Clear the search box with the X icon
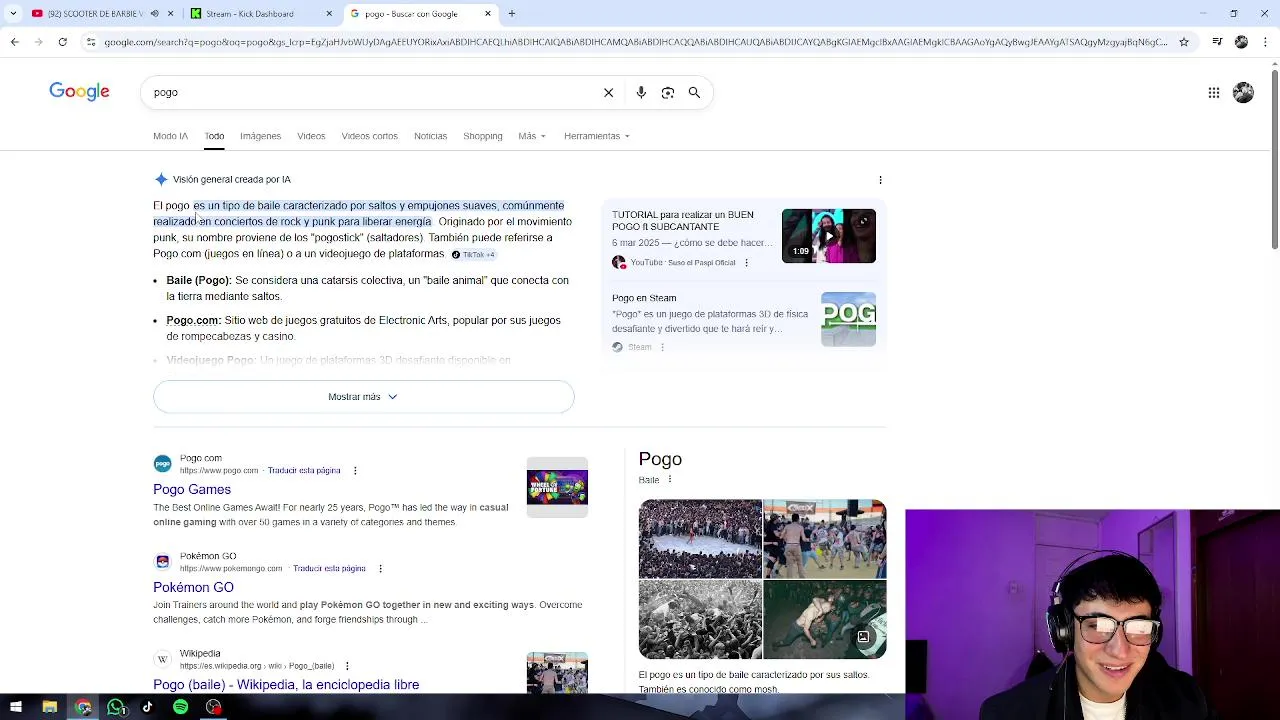The height and width of the screenshot is (720, 1280). (x=608, y=93)
